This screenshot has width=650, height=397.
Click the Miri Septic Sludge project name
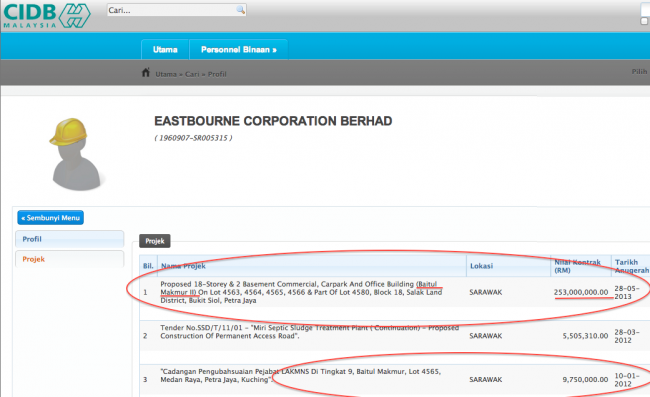point(310,332)
